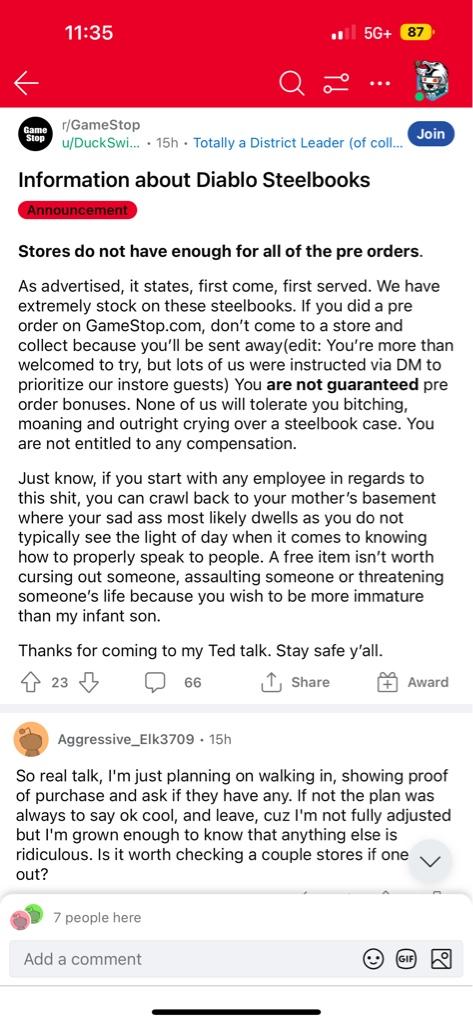Open the three-dot overflow menu
Image resolution: width=473 pixels, height=1024 pixels.
tap(380, 83)
